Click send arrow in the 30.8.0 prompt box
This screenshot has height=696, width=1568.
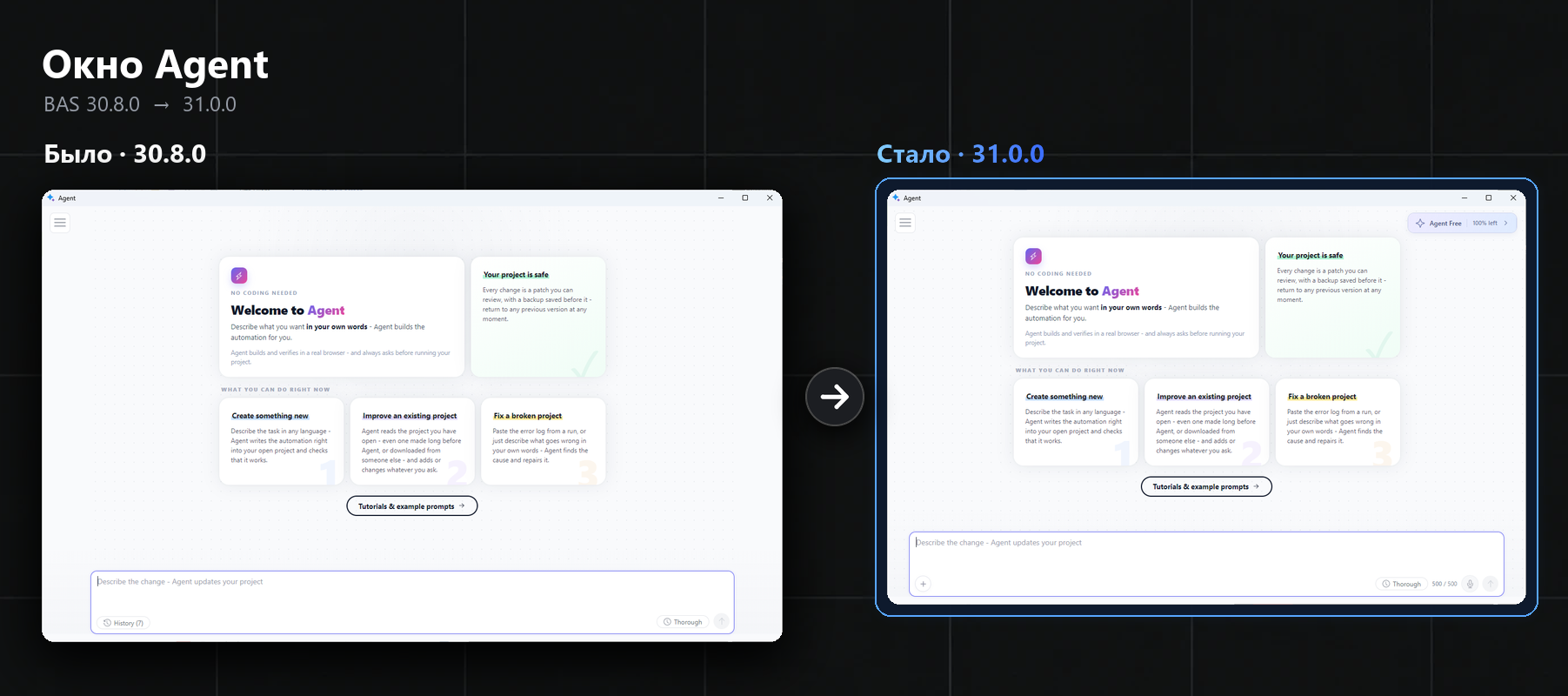pyautogui.click(x=721, y=621)
